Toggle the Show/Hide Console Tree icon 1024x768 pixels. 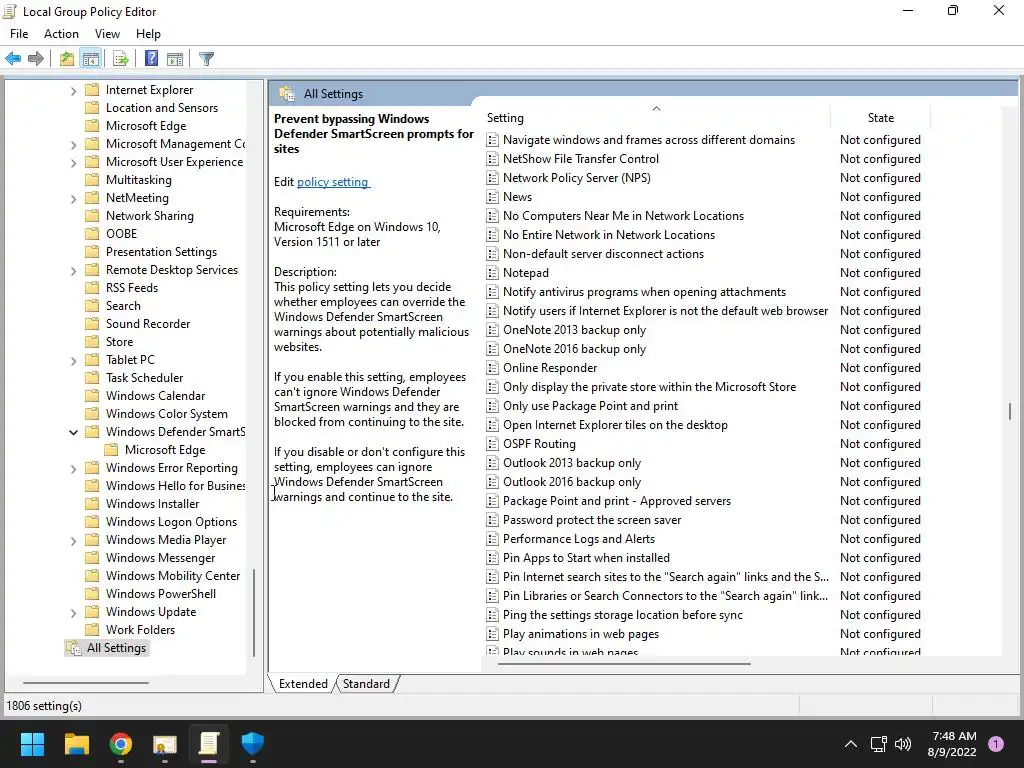click(91, 59)
